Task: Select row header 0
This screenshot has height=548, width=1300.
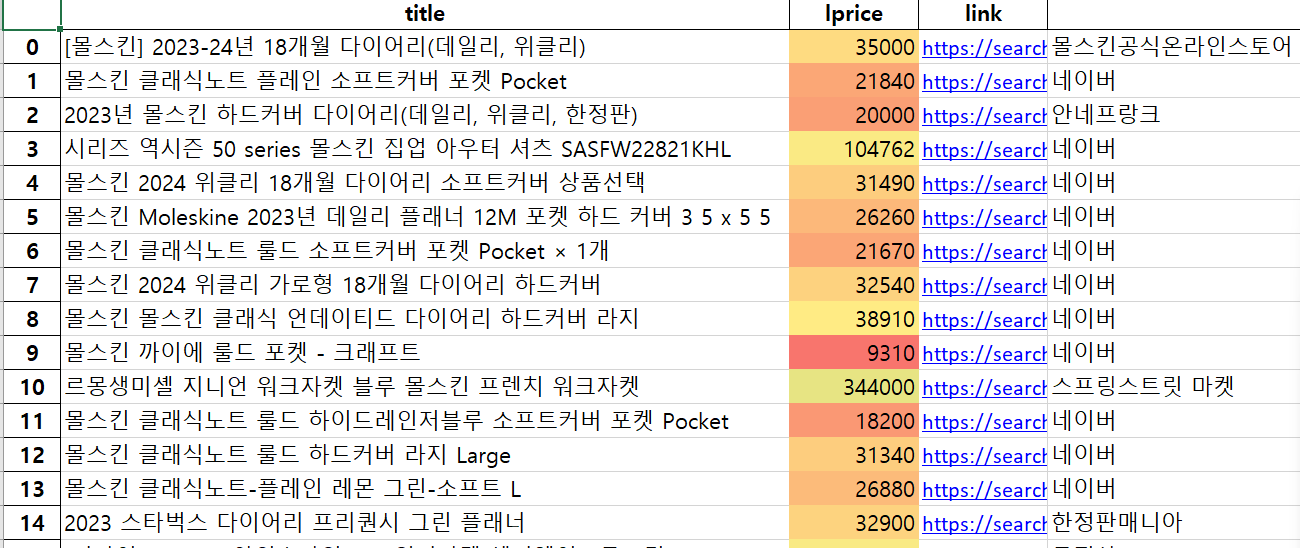Action: coord(31,47)
